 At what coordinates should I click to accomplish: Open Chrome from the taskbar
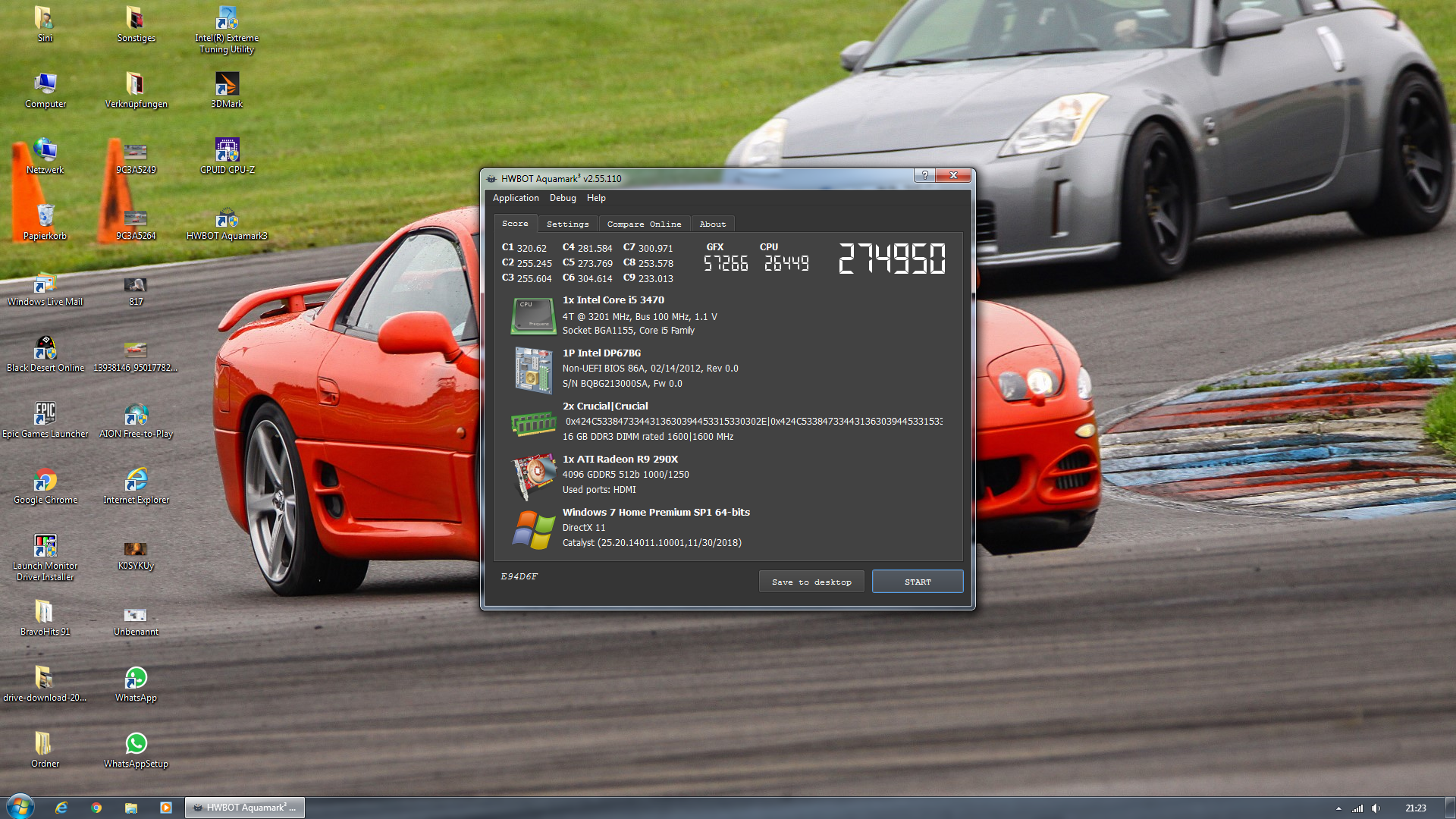tap(96, 808)
